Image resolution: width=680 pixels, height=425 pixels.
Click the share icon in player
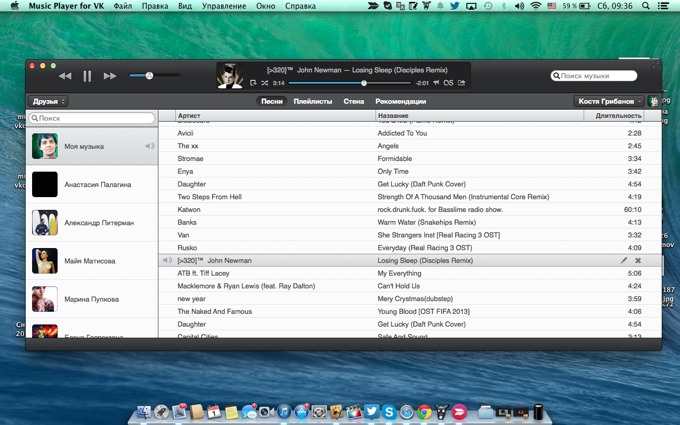461,83
